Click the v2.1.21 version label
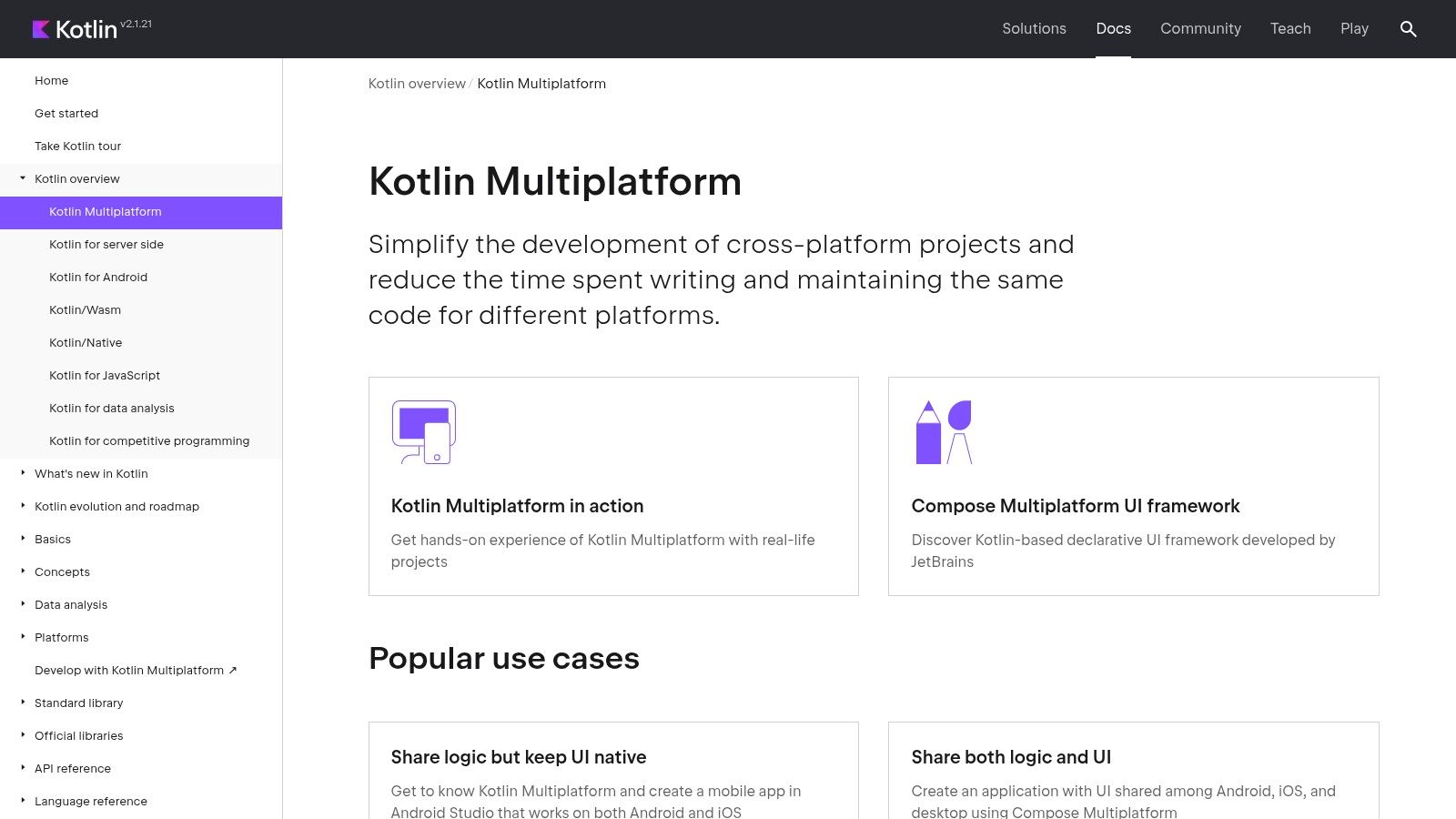 (136, 25)
